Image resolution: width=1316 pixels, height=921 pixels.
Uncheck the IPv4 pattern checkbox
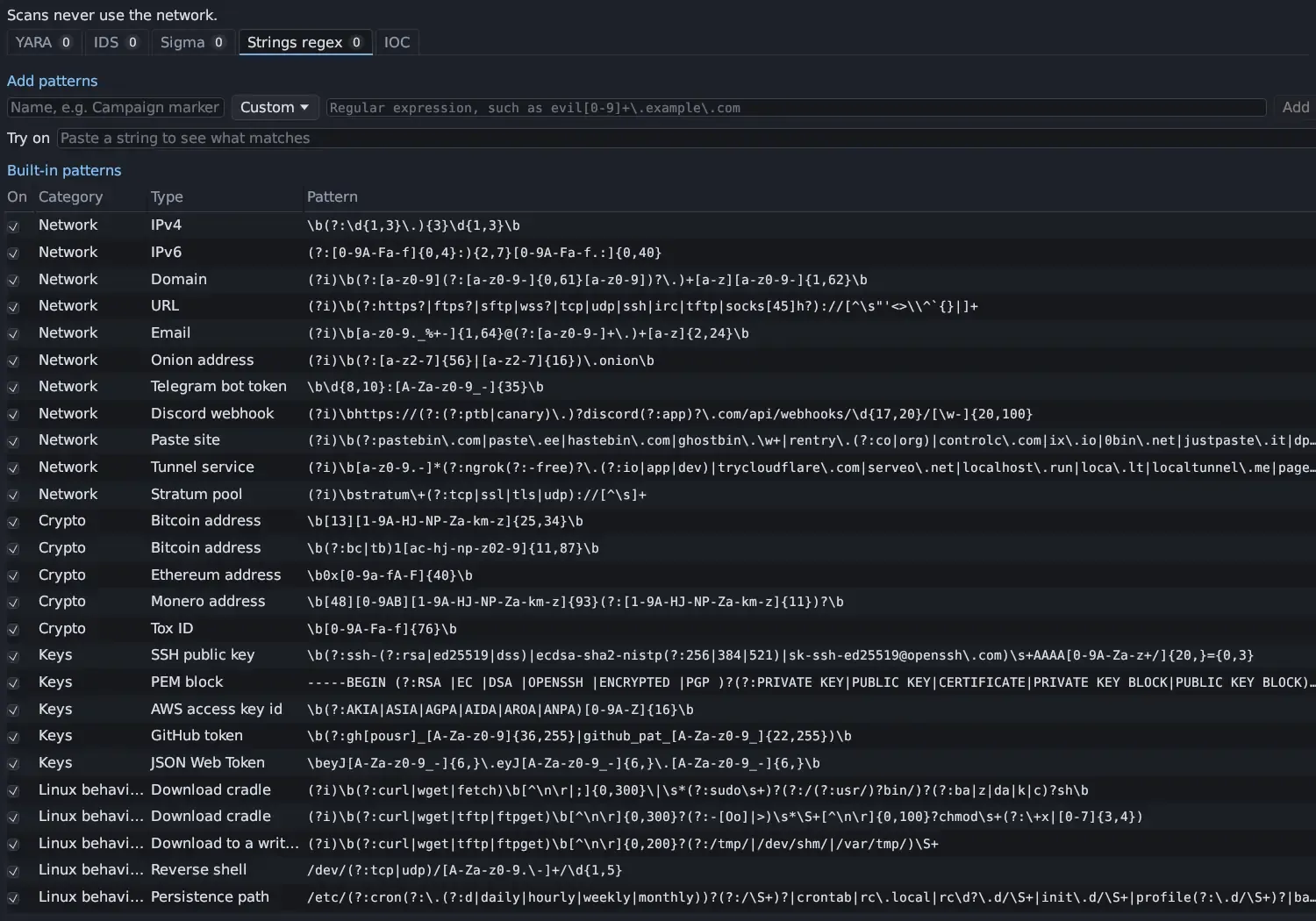[x=13, y=226]
